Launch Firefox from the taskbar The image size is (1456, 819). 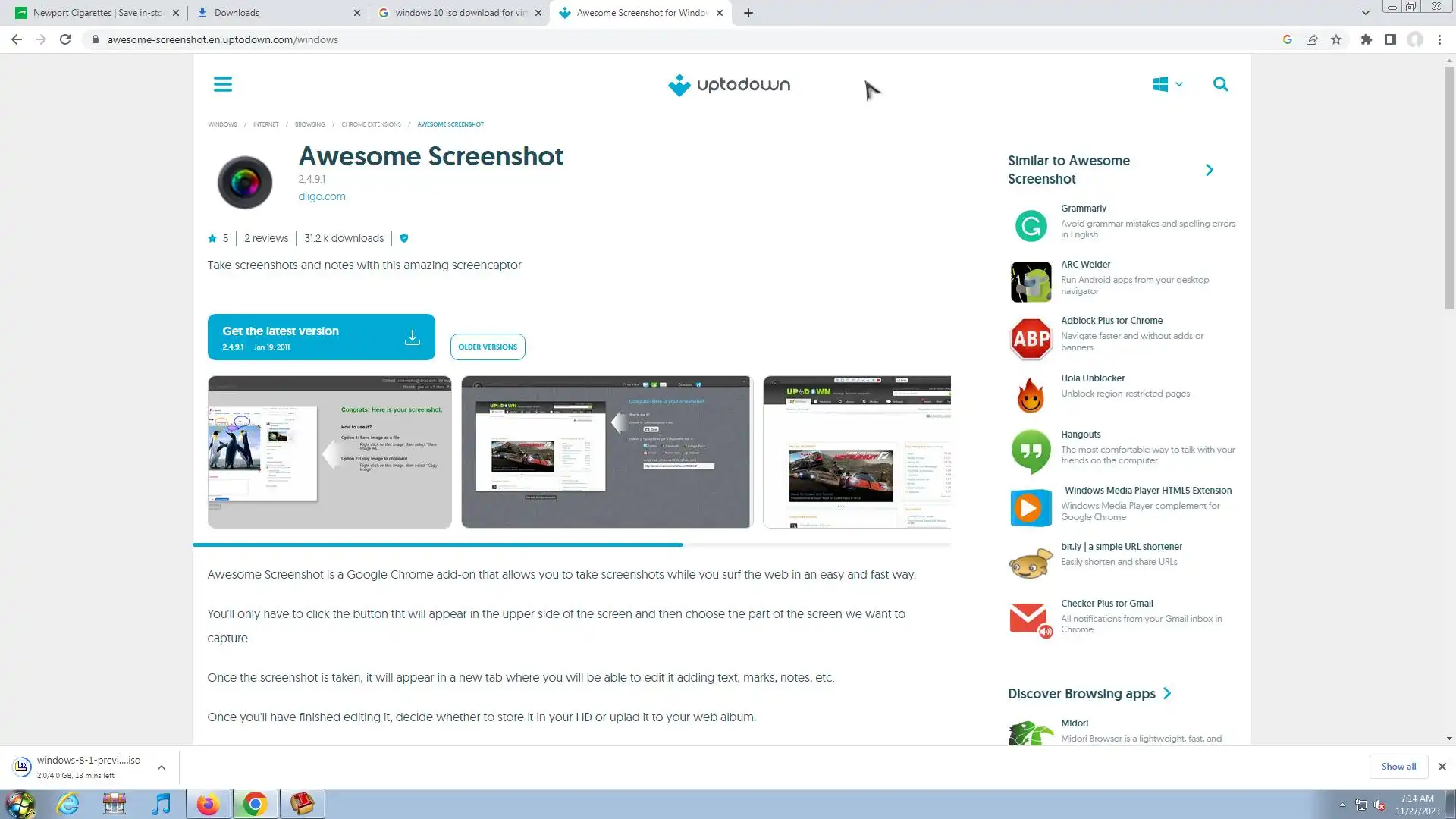point(208,804)
